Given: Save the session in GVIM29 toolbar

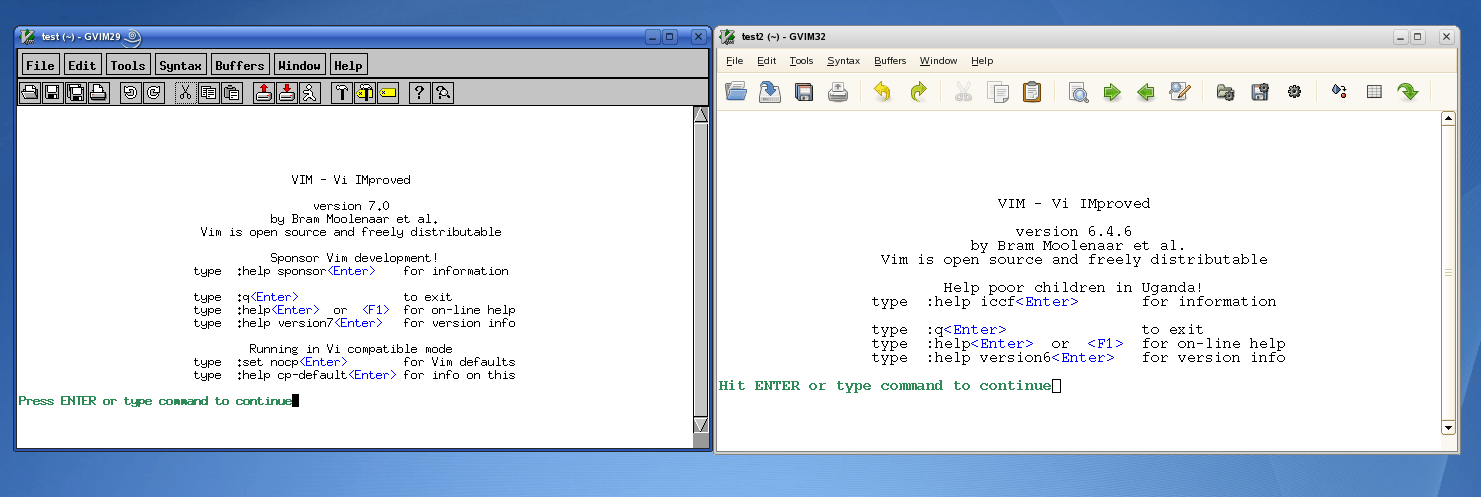Looking at the screenshot, I should (286, 93).
